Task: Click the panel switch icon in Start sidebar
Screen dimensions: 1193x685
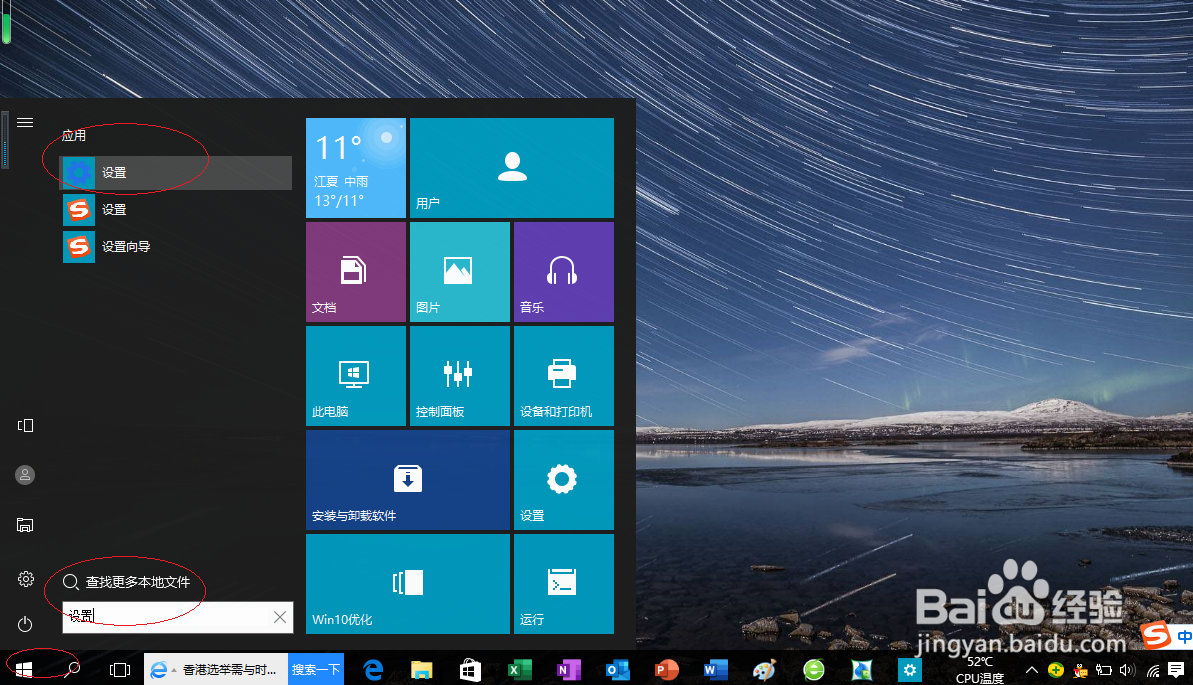Action: click(25, 425)
